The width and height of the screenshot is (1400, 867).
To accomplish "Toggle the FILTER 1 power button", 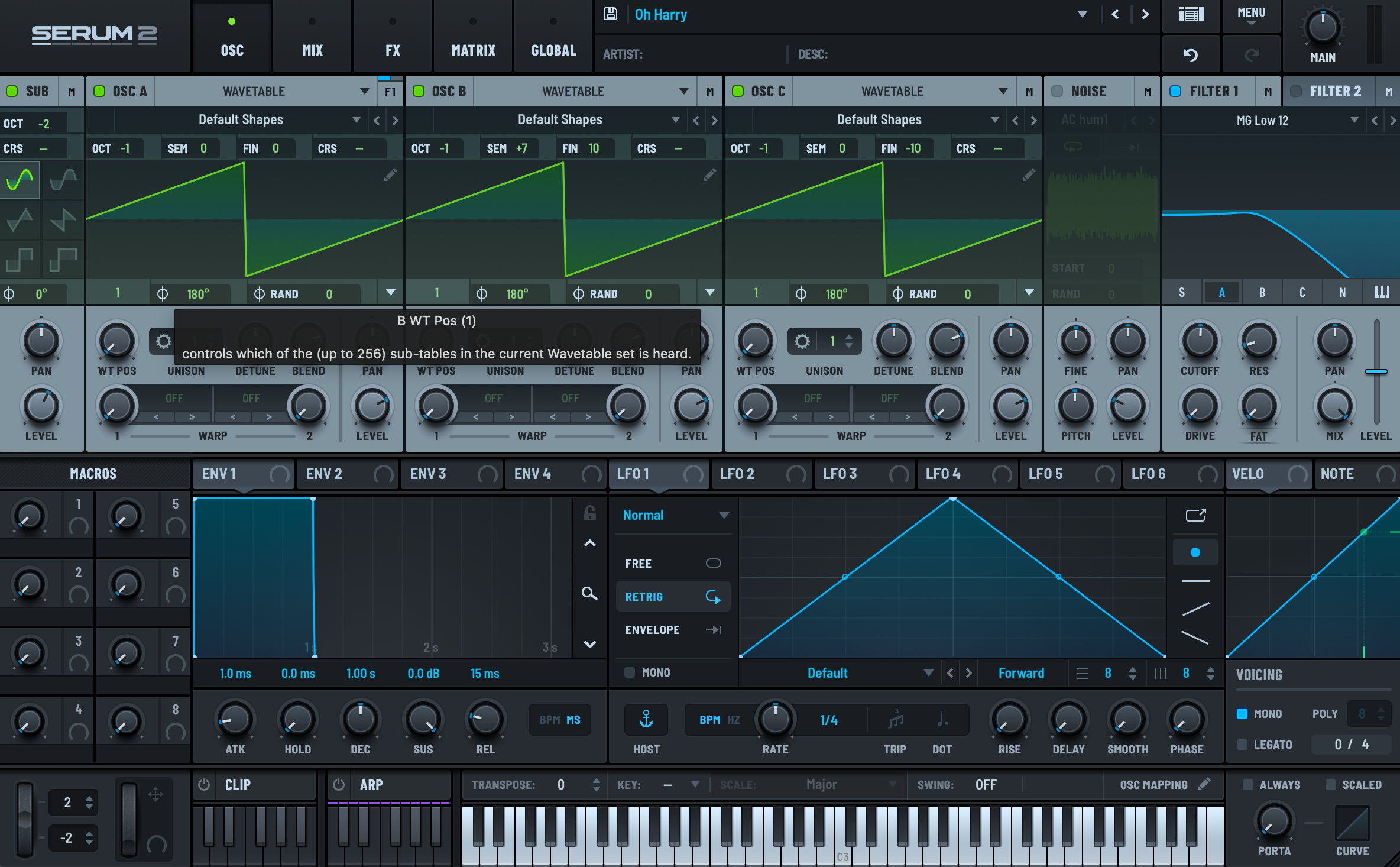I will tap(1175, 91).
